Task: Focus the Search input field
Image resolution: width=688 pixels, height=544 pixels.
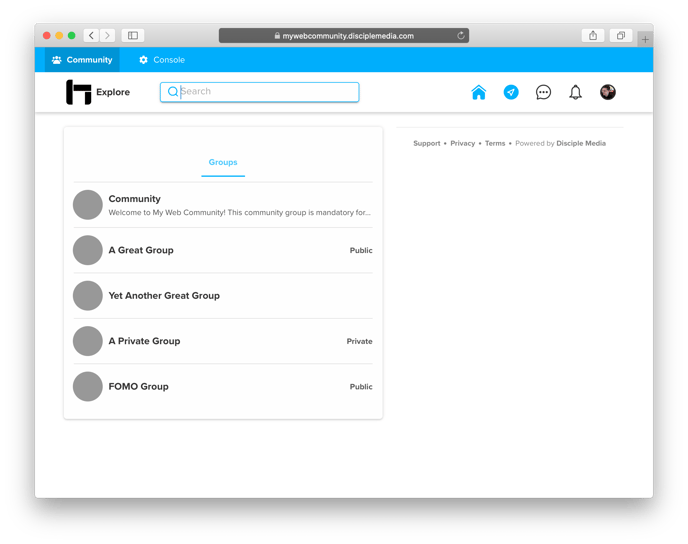Action: [x=260, y=92]
